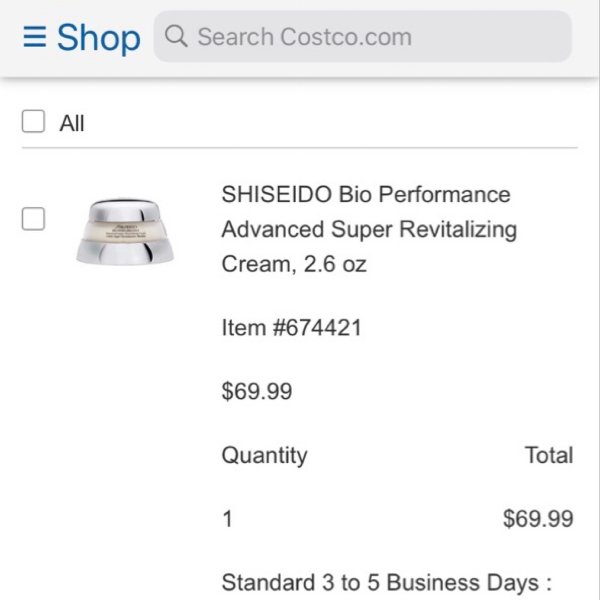Click the $69.99 total amount
Screen dimensions: 600x600
(x=538, y=518)
